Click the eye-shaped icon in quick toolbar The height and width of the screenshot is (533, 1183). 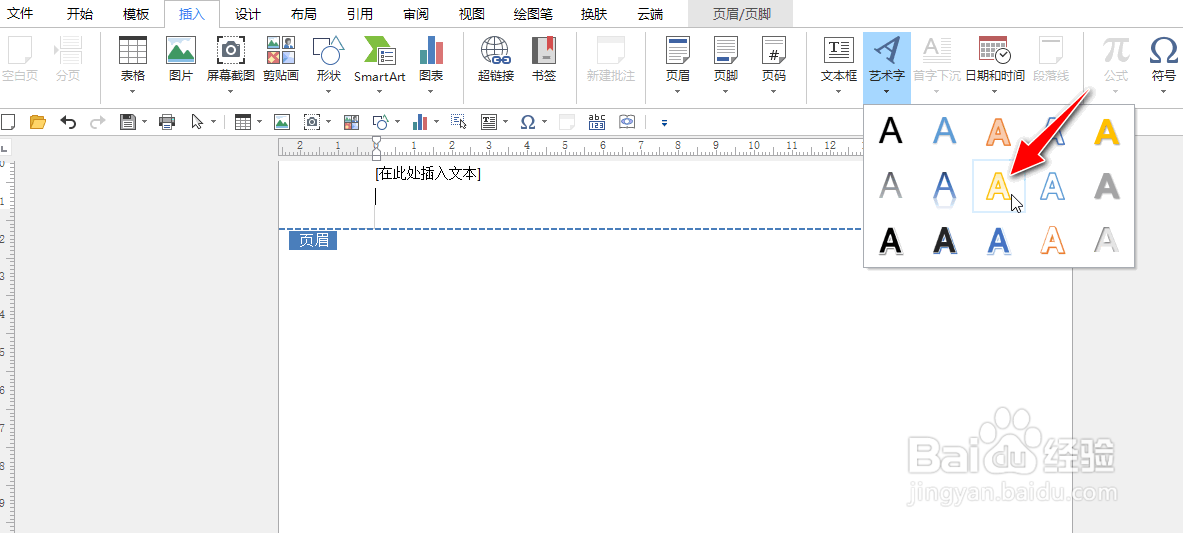(x=626, y=122)
